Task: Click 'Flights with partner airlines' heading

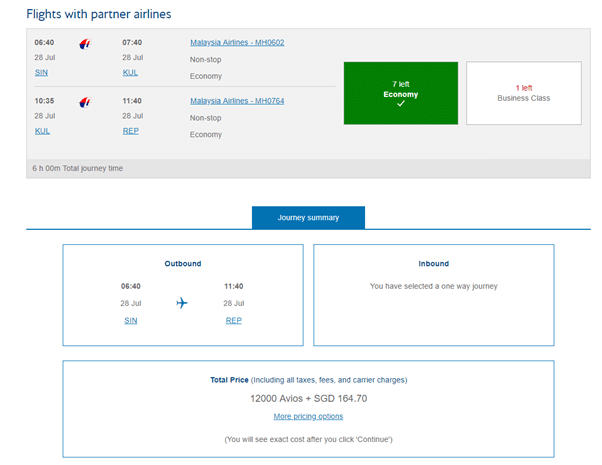Action: tap(99, 14)
